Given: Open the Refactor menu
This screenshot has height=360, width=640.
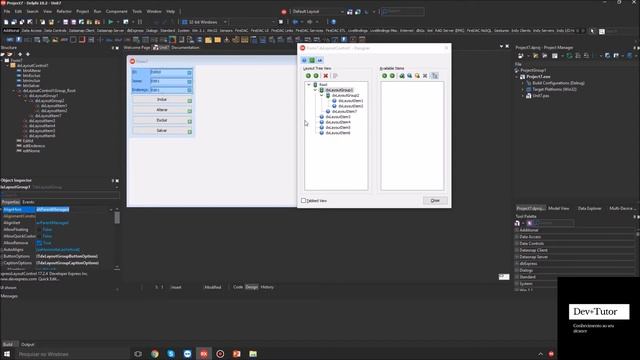Looking at the screenshot, I should point(64,11).
